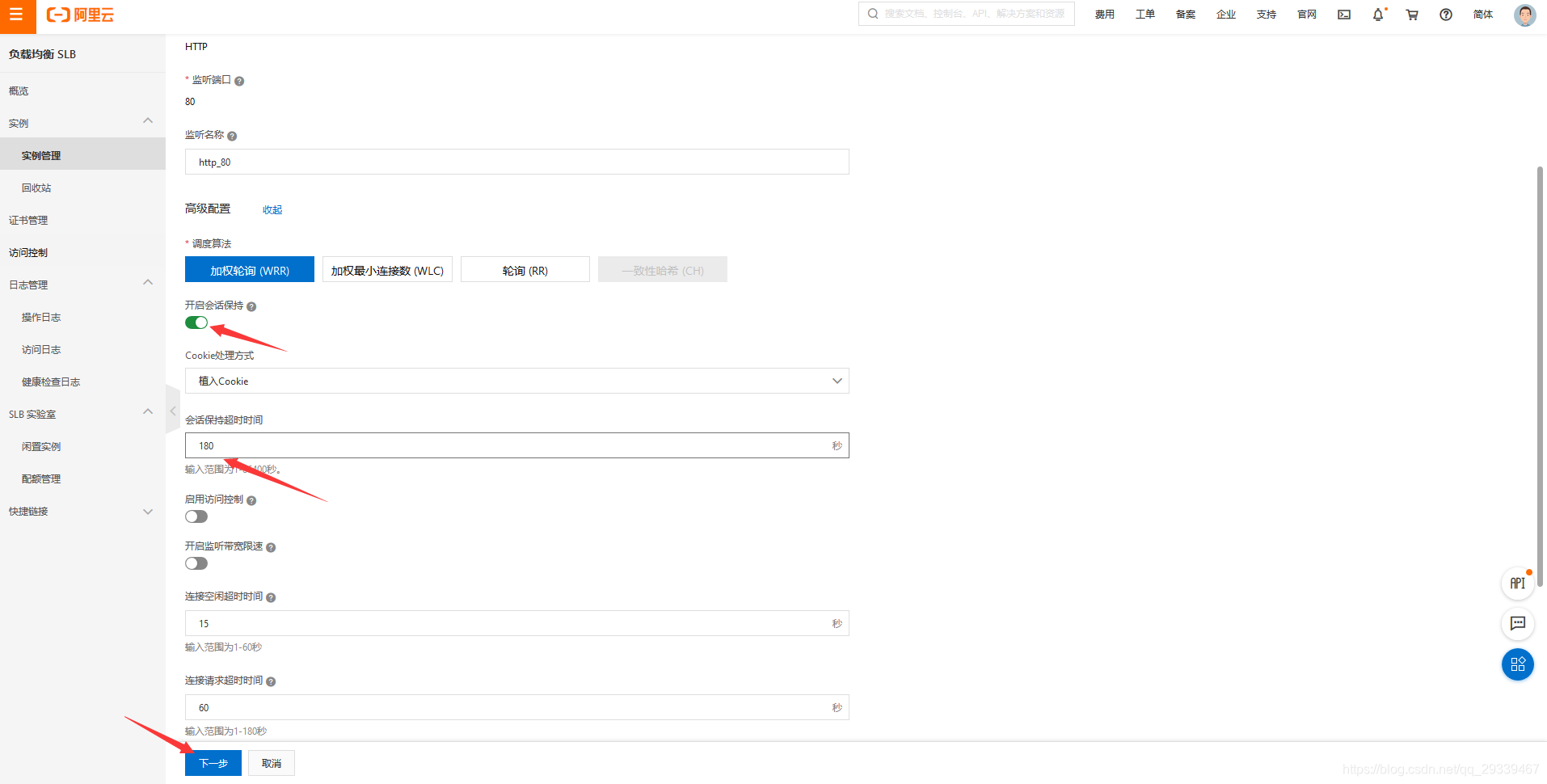This screenshot has width=1547, height=784.
Task: Select 一致性哈希 (CH) scheduling algorithm
Action: click(663, 270)
